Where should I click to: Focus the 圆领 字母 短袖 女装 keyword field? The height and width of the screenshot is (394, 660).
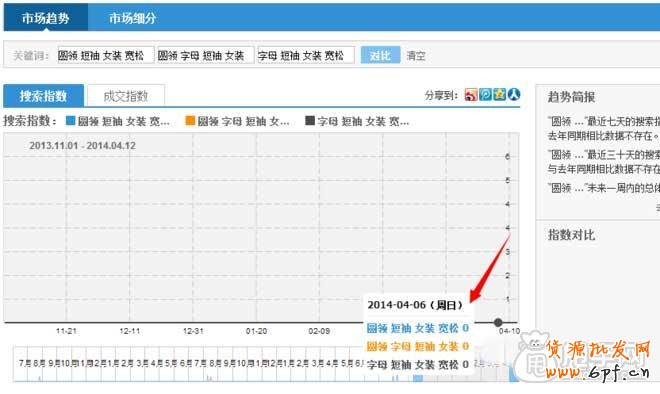205,55
